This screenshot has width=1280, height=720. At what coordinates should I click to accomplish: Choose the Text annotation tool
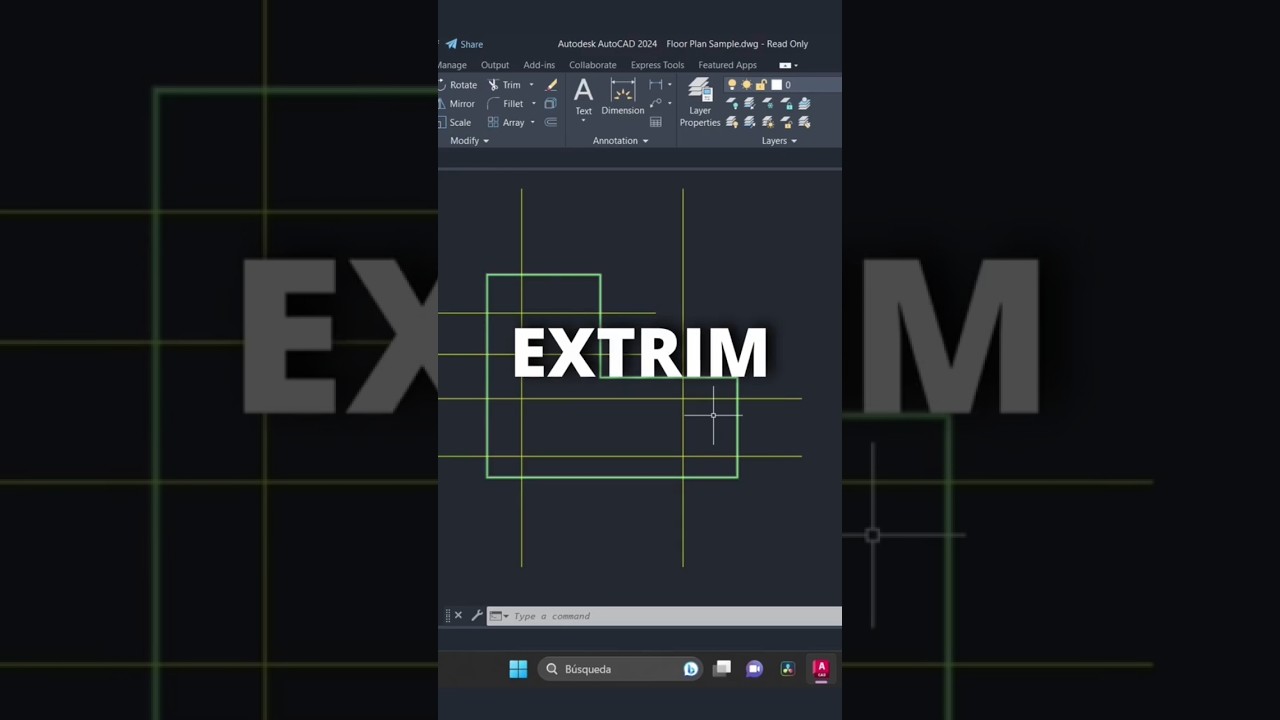tap(583, 97)
